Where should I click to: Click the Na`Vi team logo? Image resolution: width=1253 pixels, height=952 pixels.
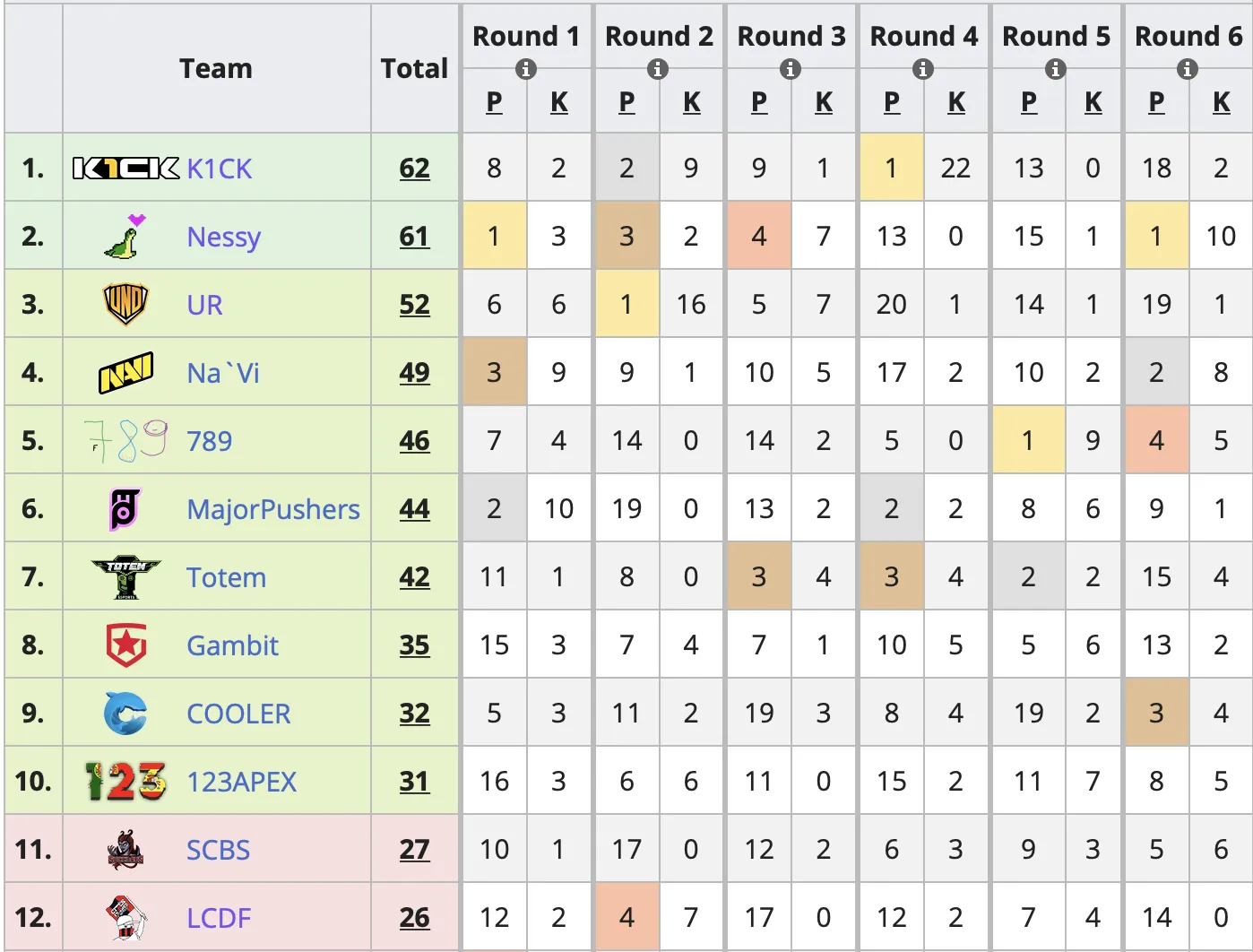pyautogui.click(x=125, y=373)
